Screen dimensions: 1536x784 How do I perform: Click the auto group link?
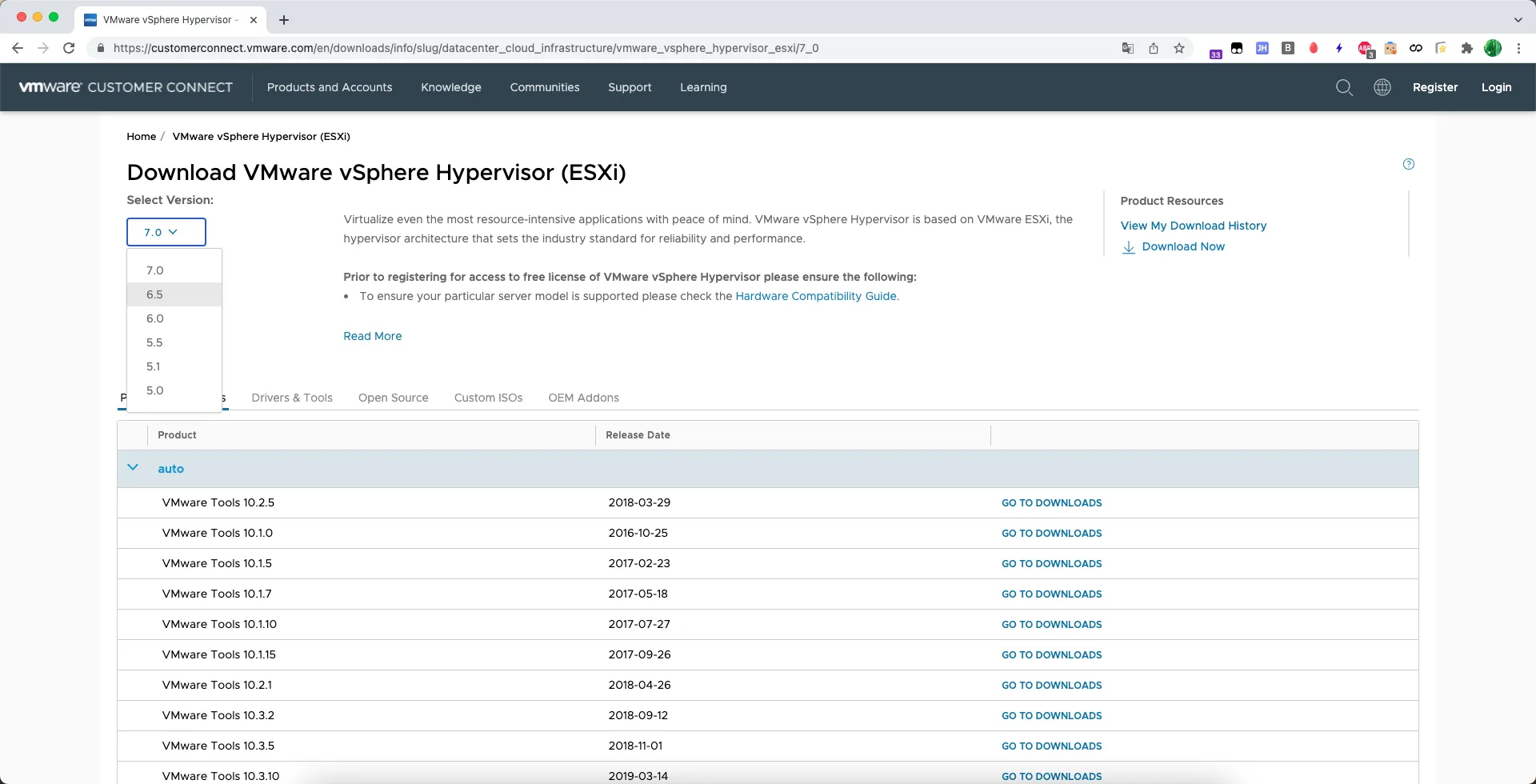pos(170,469)
